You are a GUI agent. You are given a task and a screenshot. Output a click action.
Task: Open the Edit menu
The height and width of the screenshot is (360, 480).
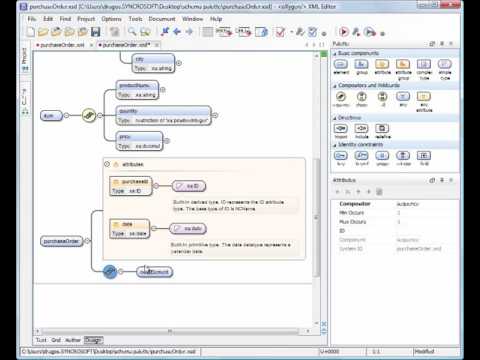tap(48, 19)
